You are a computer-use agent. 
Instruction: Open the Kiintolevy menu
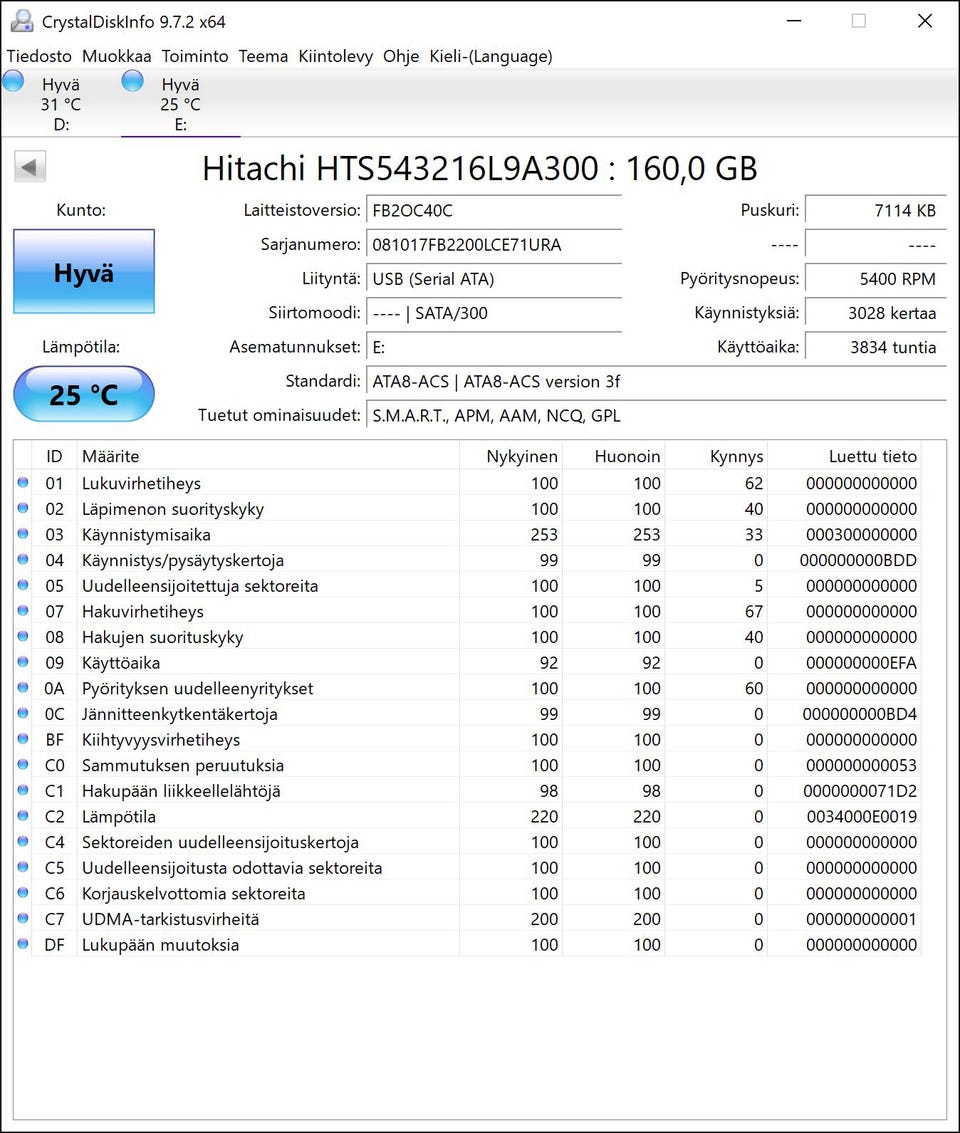coord(335,56)
